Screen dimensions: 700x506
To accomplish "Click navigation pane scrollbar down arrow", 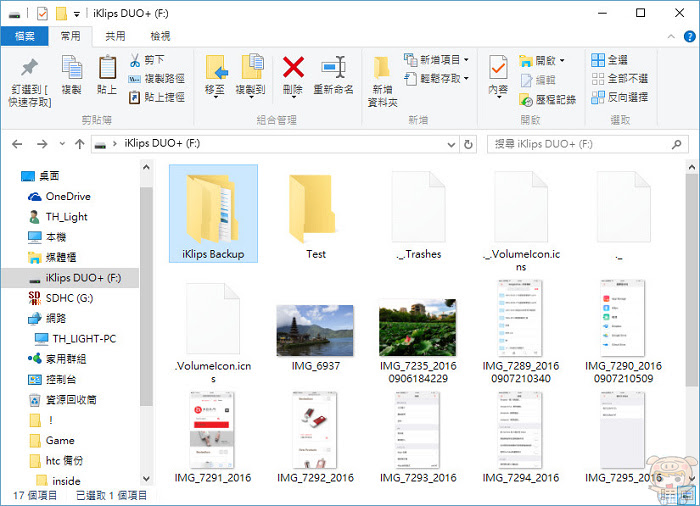I will 146,478.
